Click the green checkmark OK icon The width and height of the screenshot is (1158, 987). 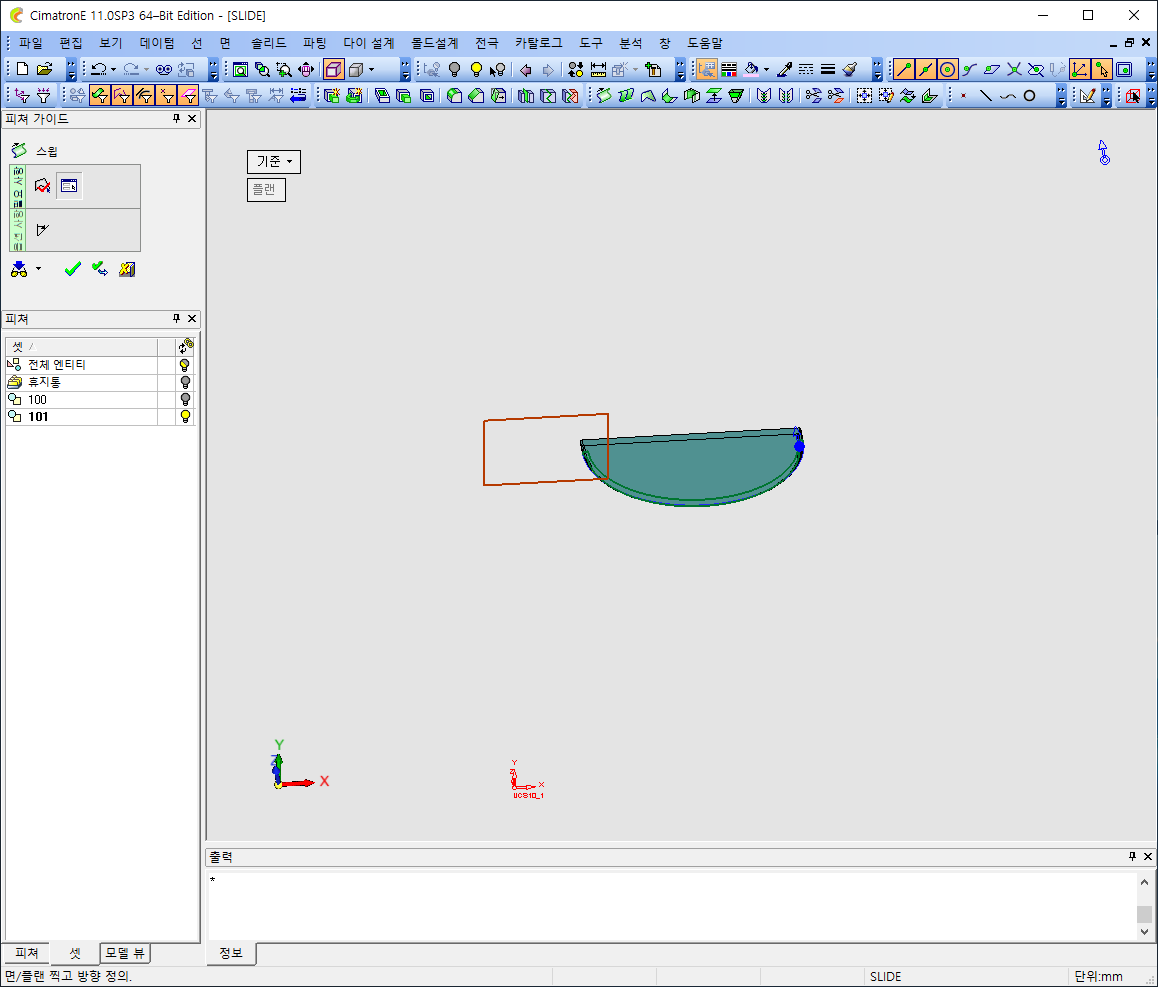tap(72, 270)
